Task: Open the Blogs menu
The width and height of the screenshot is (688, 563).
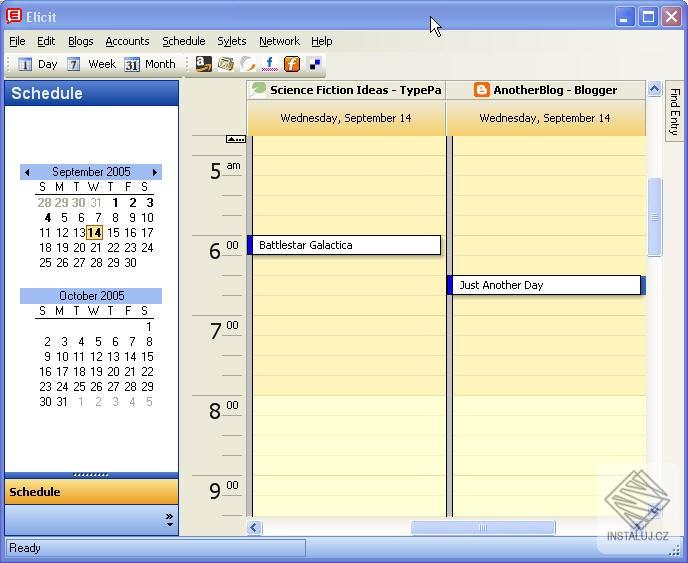Action: pyautogui.click(x=81, y=41)
